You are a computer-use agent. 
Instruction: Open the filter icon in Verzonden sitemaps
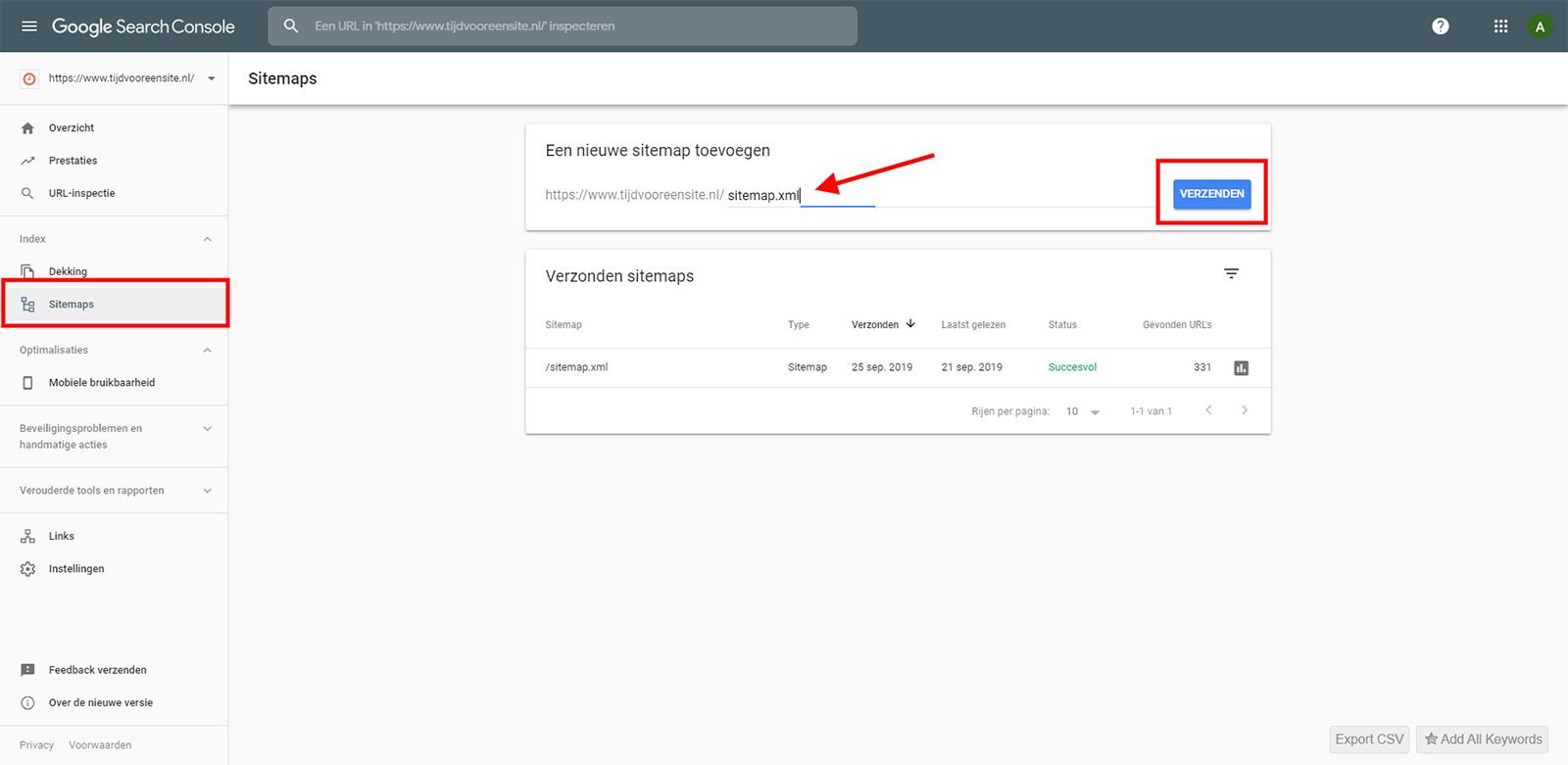[x=1232, y=274]
